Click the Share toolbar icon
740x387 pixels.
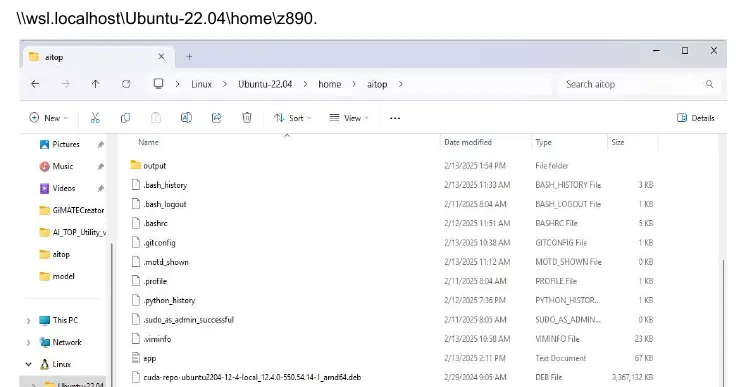(217, 118)
